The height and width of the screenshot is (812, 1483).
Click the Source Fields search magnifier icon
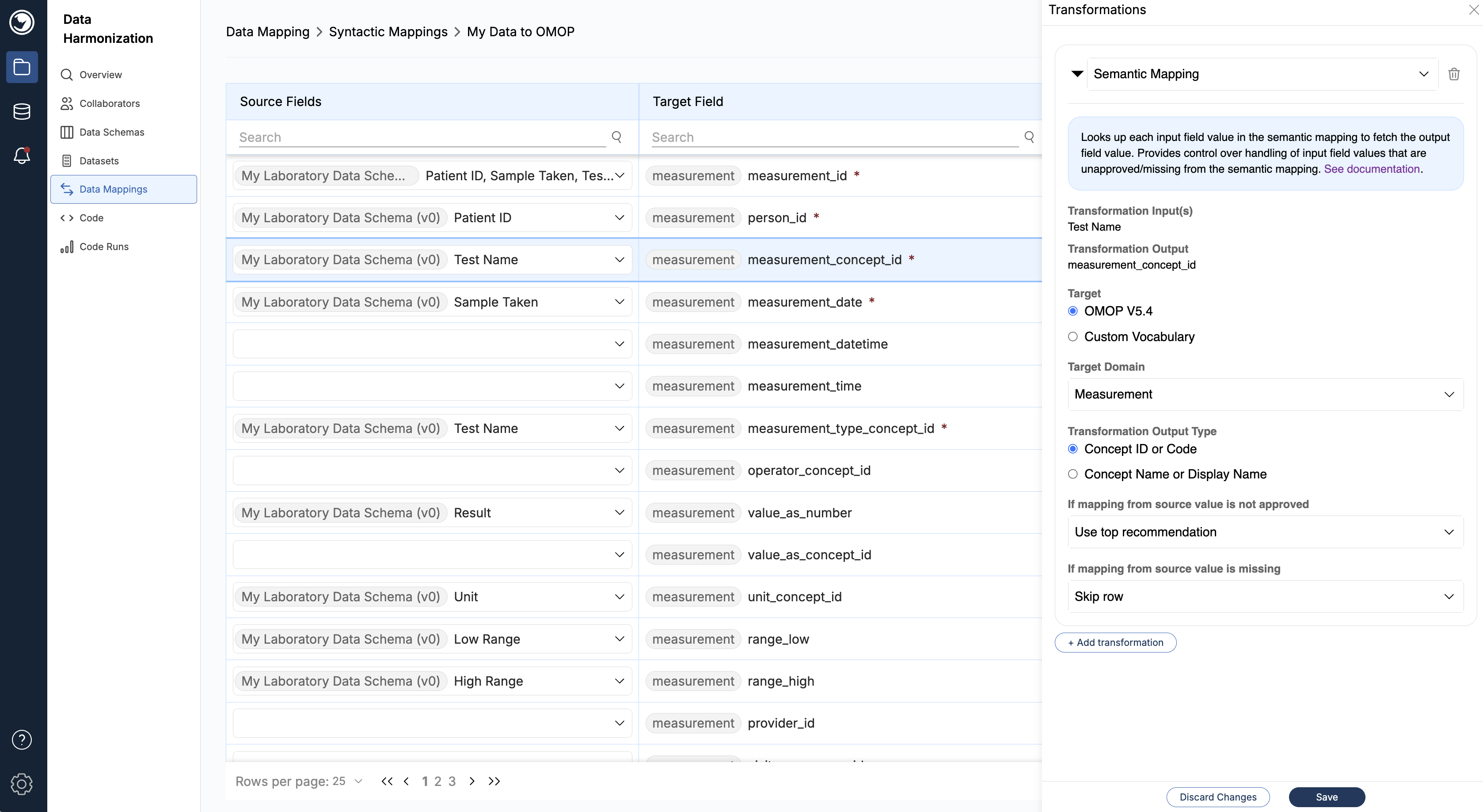(x=616, y=137)
